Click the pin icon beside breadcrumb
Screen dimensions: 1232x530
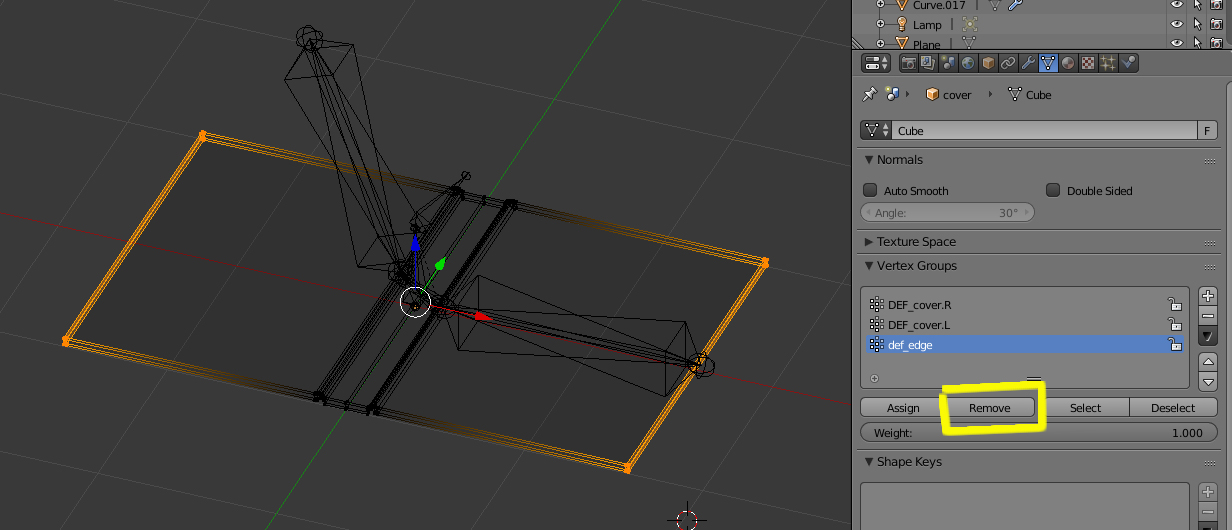(869, 95)
